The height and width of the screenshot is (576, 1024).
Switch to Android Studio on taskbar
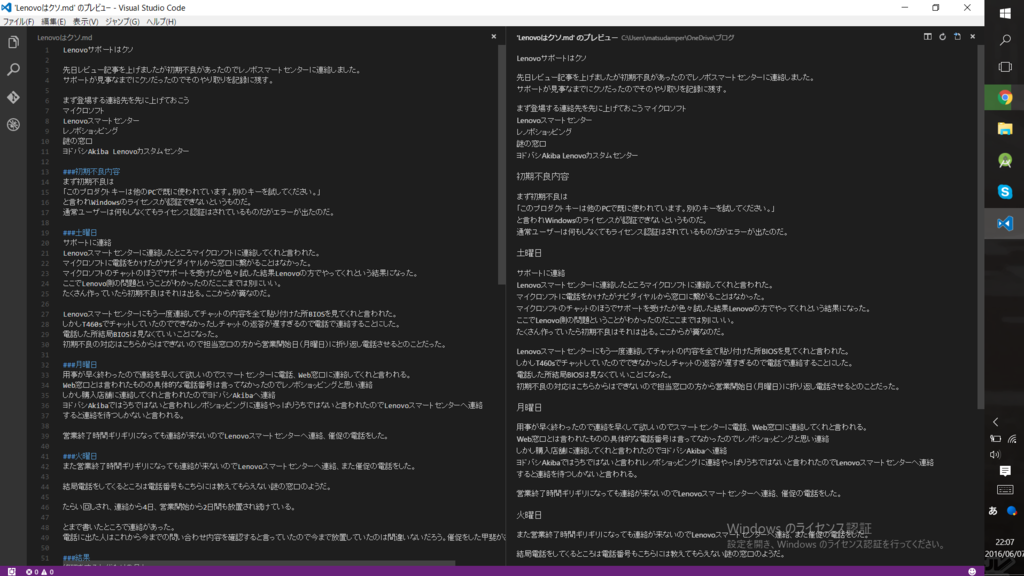click(x=1005, y=161)
